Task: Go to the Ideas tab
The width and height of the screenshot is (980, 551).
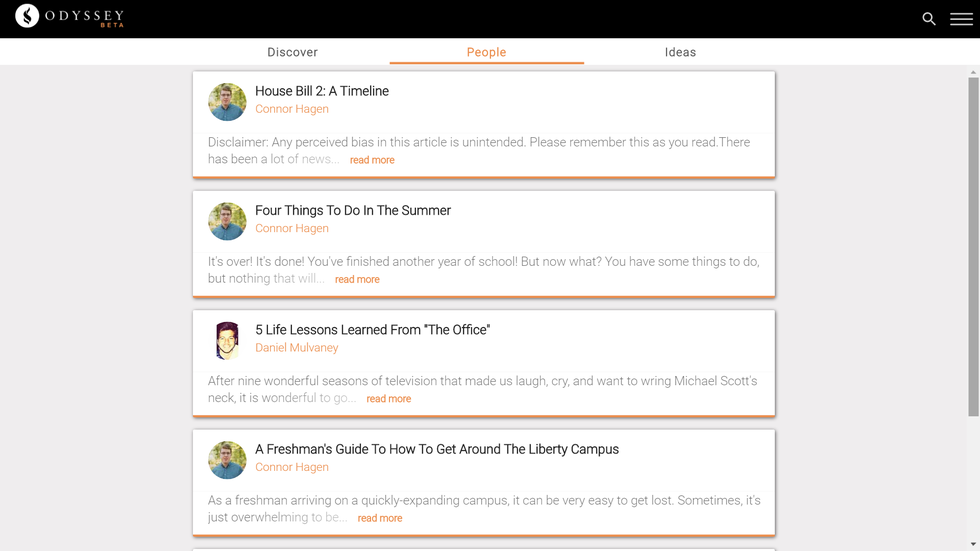Action: click(x=680, y=52)
